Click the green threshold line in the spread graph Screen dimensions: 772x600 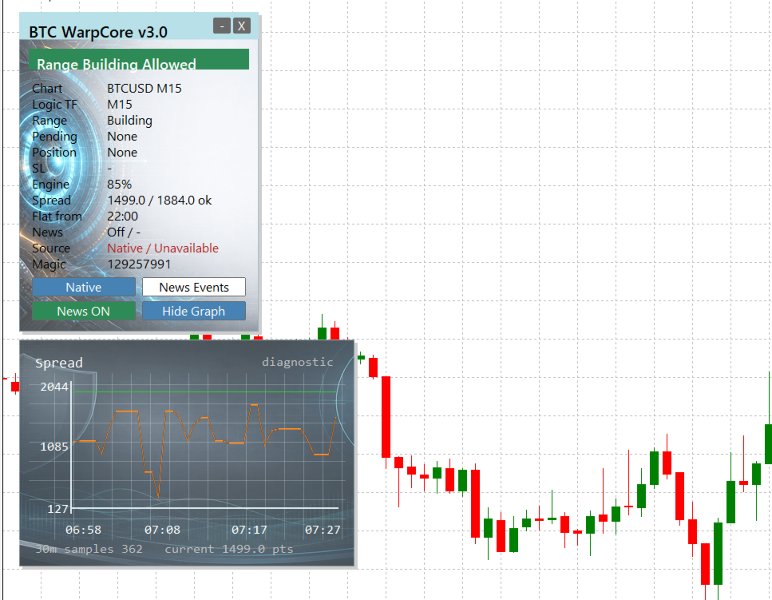pos(206,392)
